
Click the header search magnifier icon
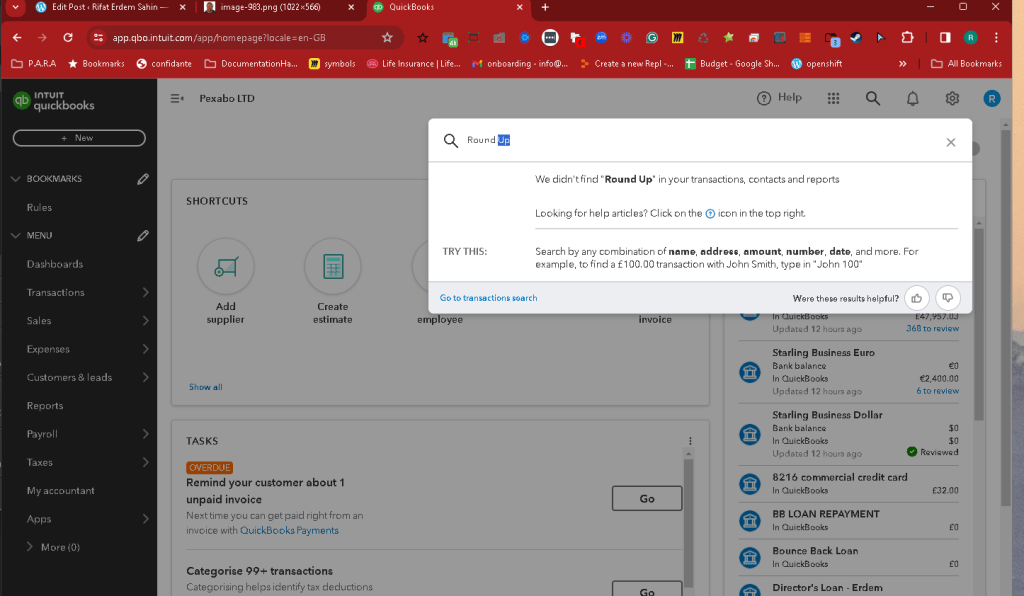click(x=872, y=99)
